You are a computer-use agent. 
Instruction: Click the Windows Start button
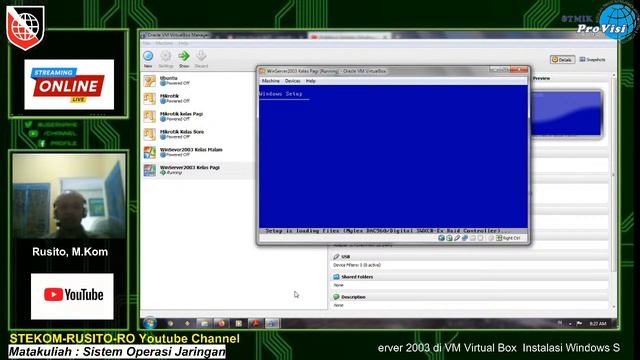click(x=150, y=324)
